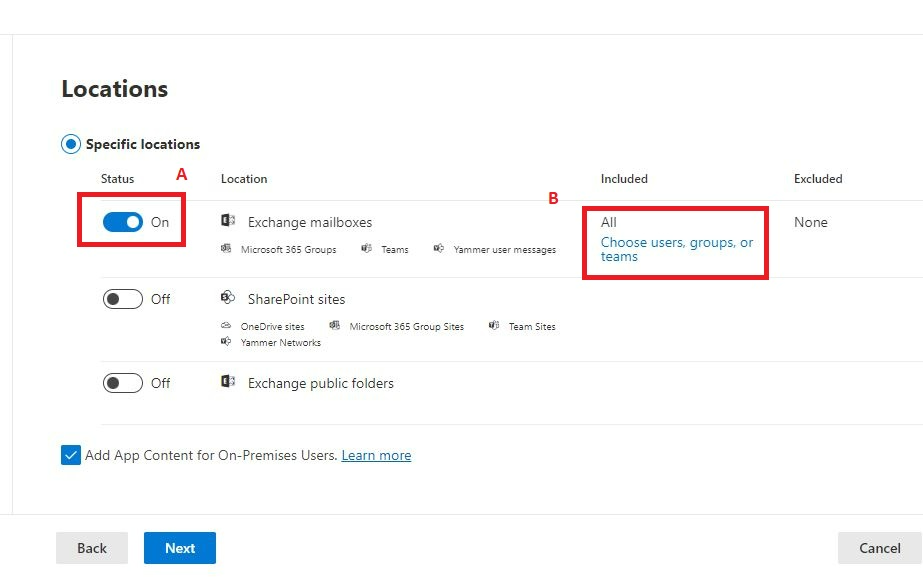Click the Exchange mailboxes icon
The width and height of the screenshot is (923, 577).
228,221
